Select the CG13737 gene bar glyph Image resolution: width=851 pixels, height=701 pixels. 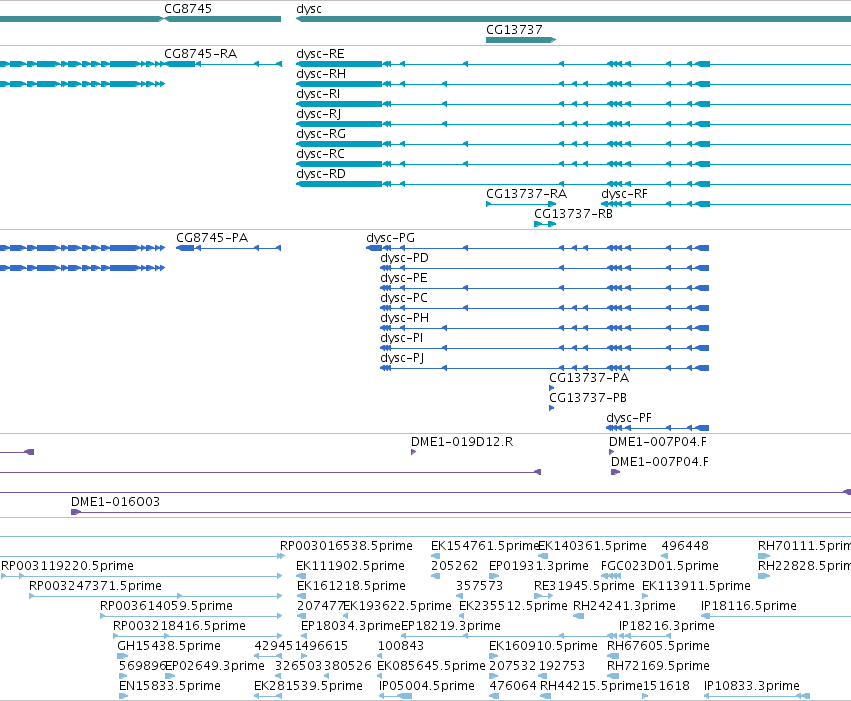pos(521,40)
